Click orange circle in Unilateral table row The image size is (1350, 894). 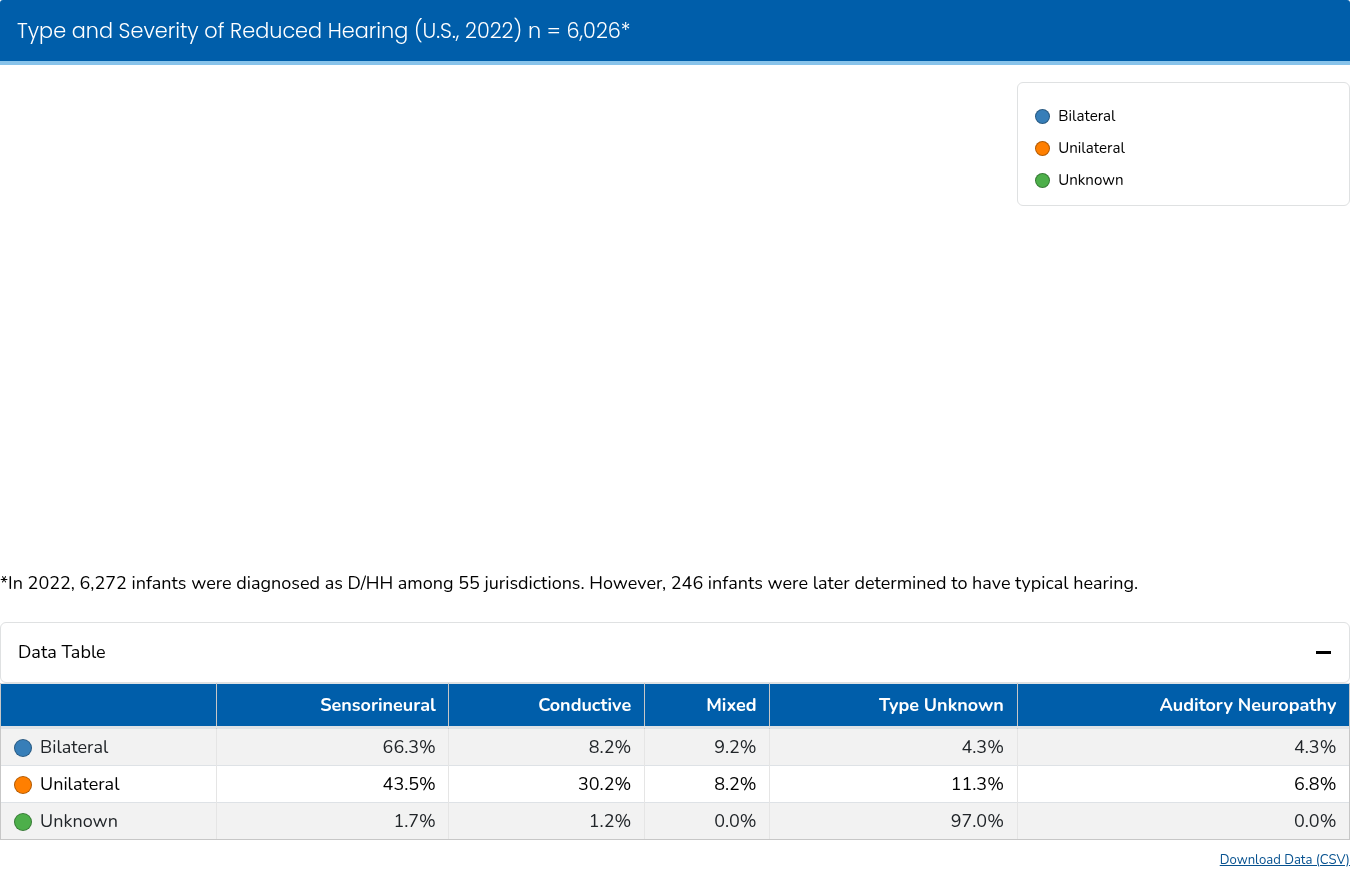point(23,785)
